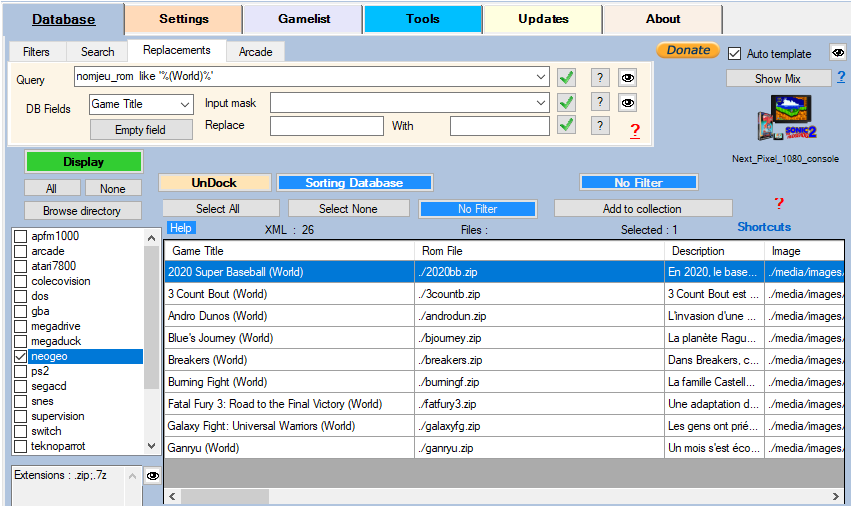852x507 pixels.
Task: Click the question mark button beside Query
Action: coord(599,77)
